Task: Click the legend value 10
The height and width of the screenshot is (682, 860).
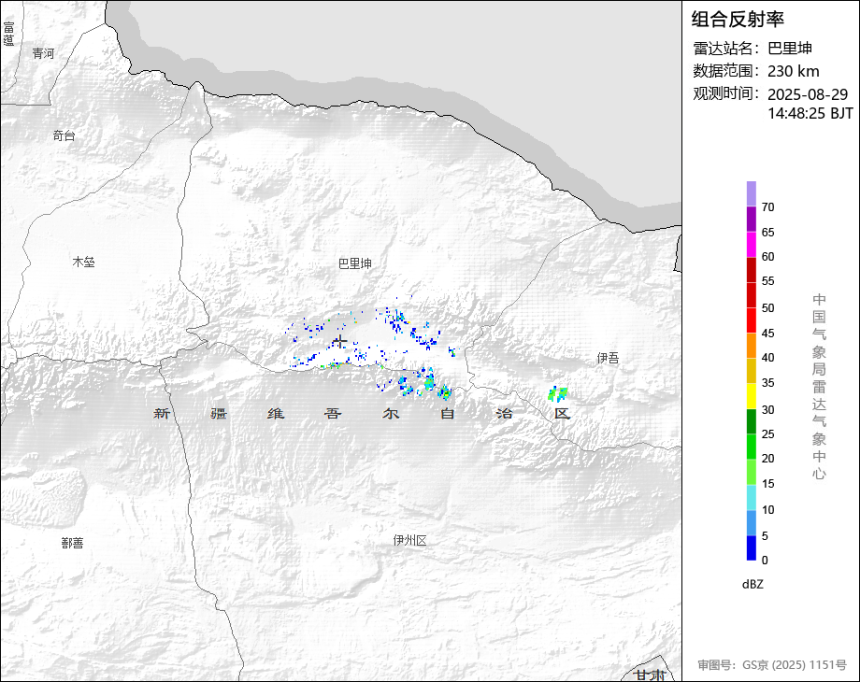Action: [x=768, y=510]
